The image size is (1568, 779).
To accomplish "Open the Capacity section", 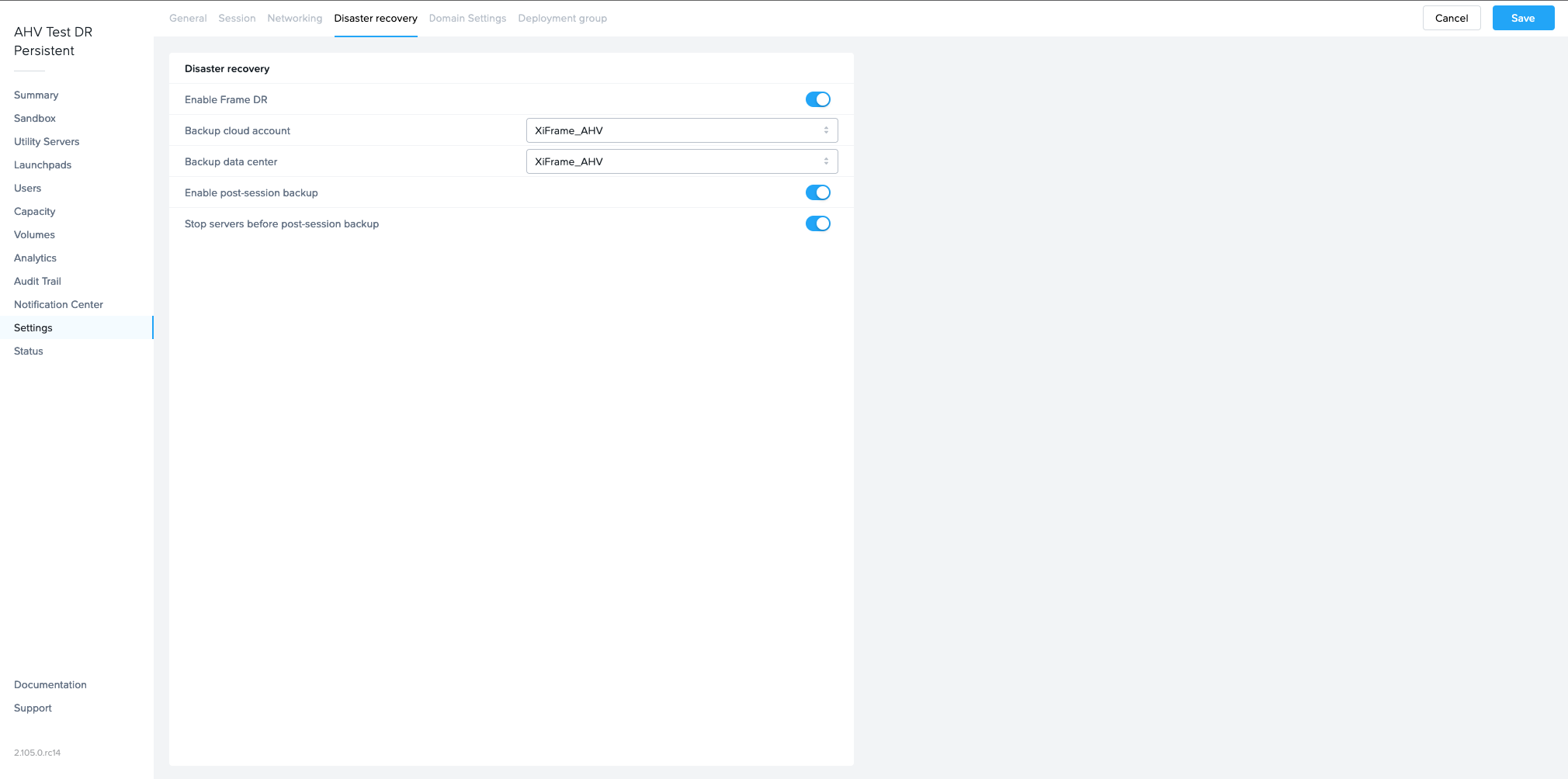I will point(35,212).
